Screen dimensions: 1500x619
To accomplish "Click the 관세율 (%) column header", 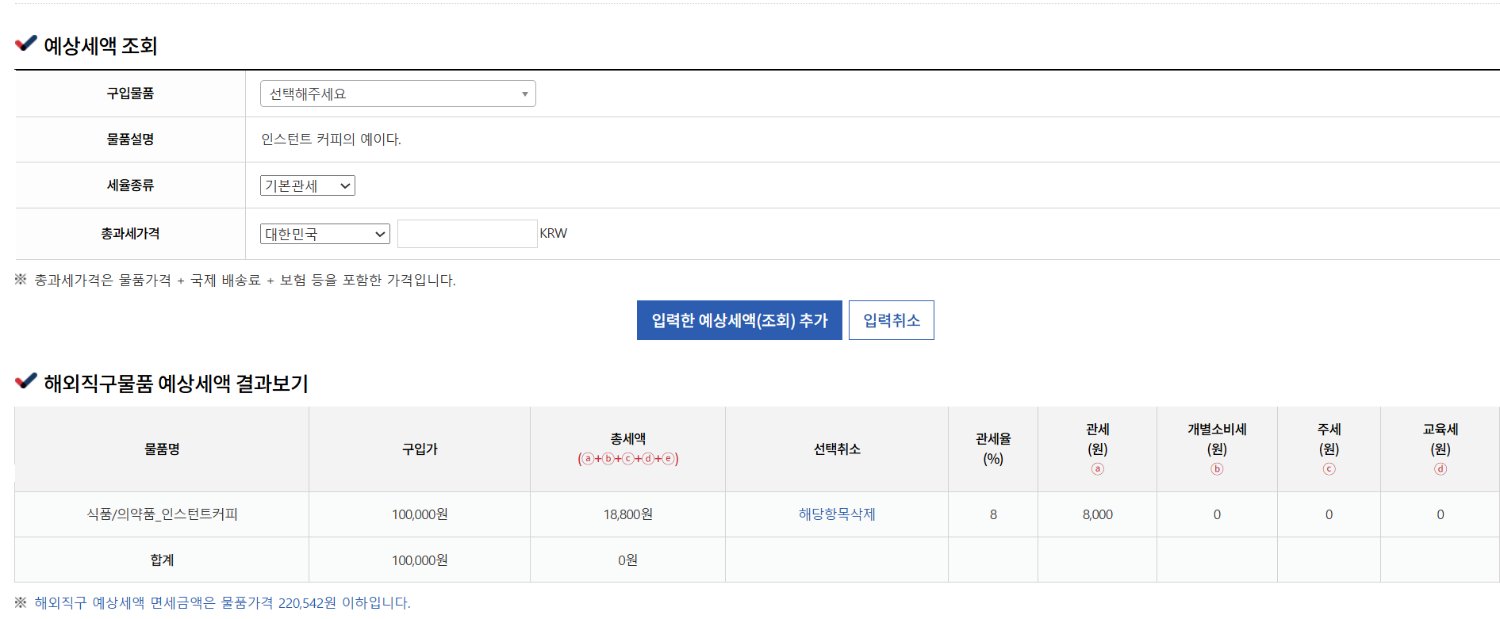I will 993,449.
